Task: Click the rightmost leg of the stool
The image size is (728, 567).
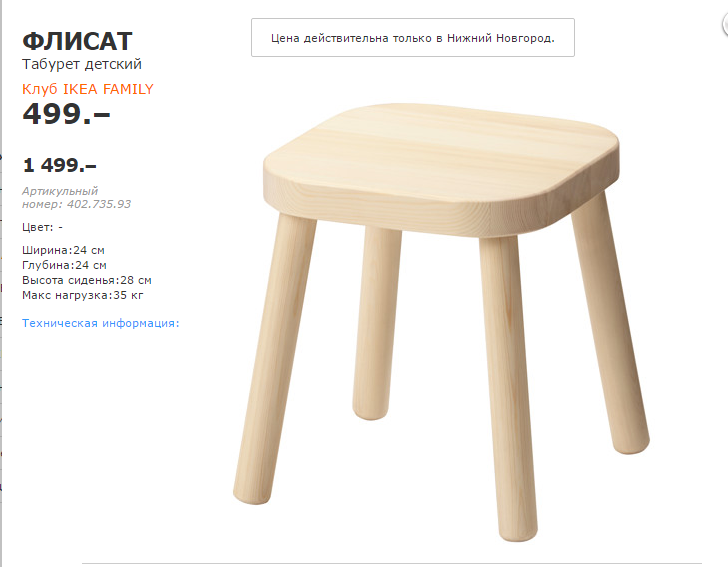Action: [612, 330]
